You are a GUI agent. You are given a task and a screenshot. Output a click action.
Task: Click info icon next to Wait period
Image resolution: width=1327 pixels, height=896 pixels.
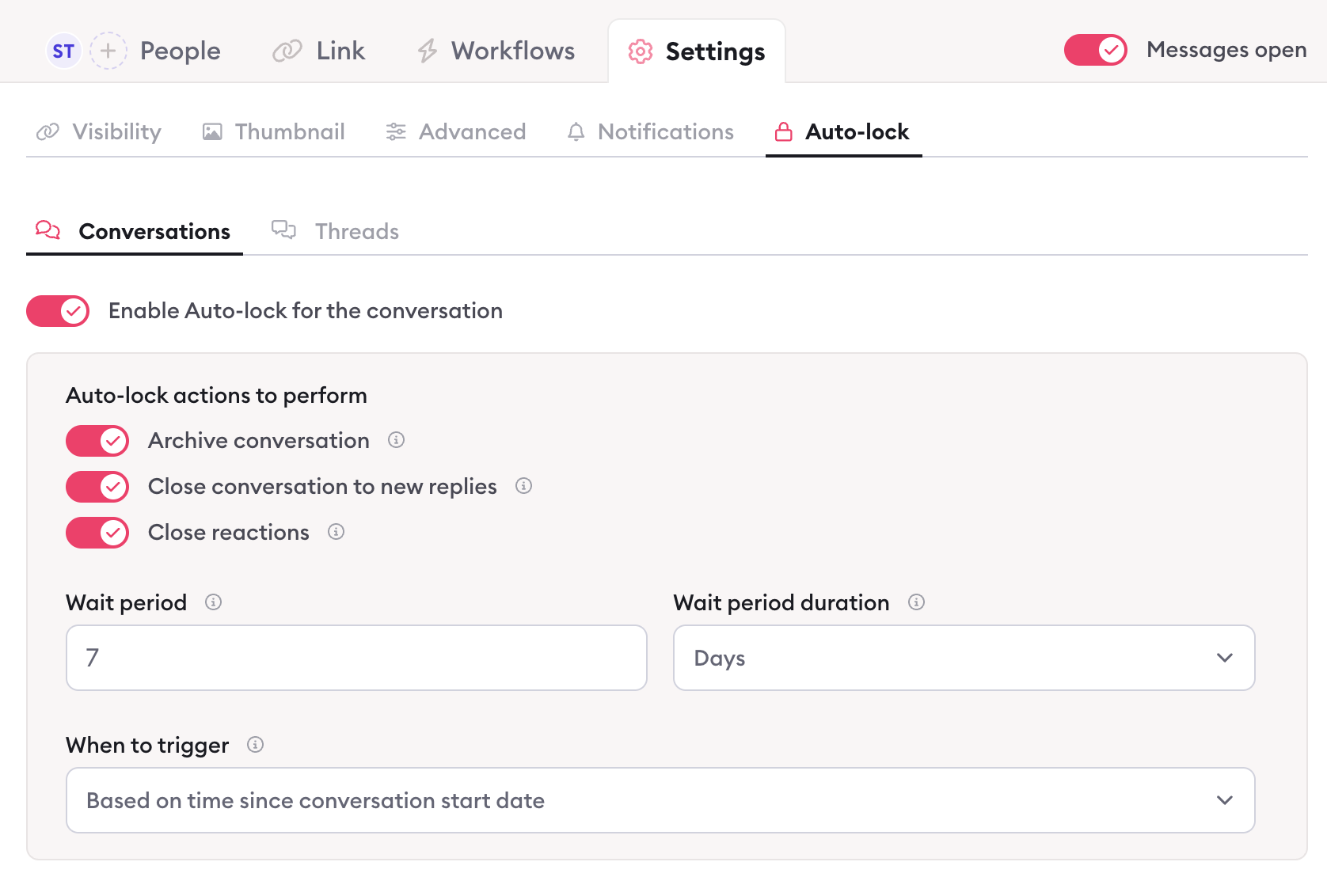[213, 602]
